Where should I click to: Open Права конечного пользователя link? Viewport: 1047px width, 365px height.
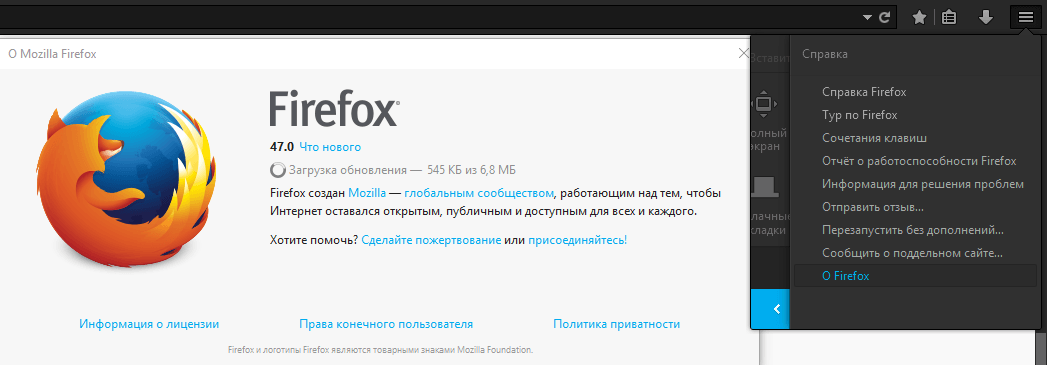(x=386, y=324)
